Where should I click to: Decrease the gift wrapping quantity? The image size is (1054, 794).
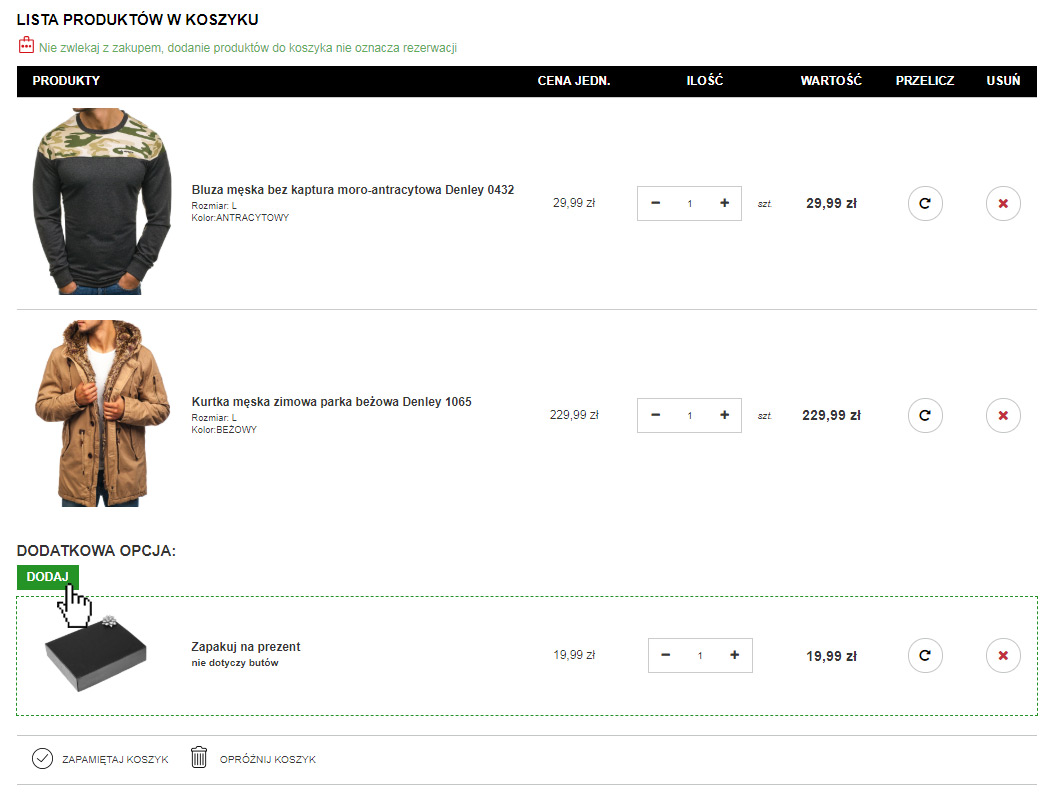coord(667,656)
